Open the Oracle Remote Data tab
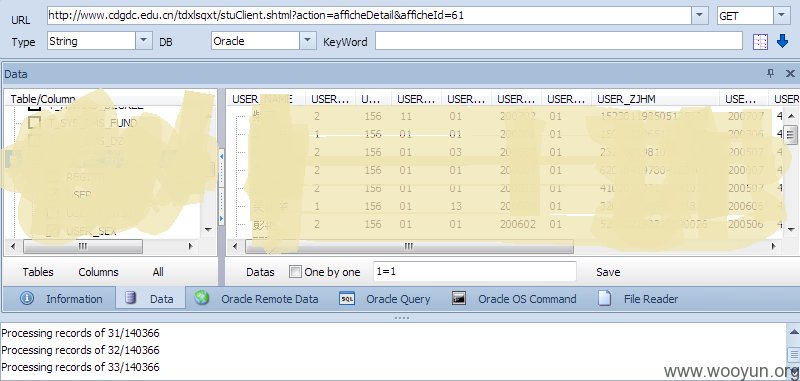The width and height of the screenshot is (800, 381). click(257, 299)
